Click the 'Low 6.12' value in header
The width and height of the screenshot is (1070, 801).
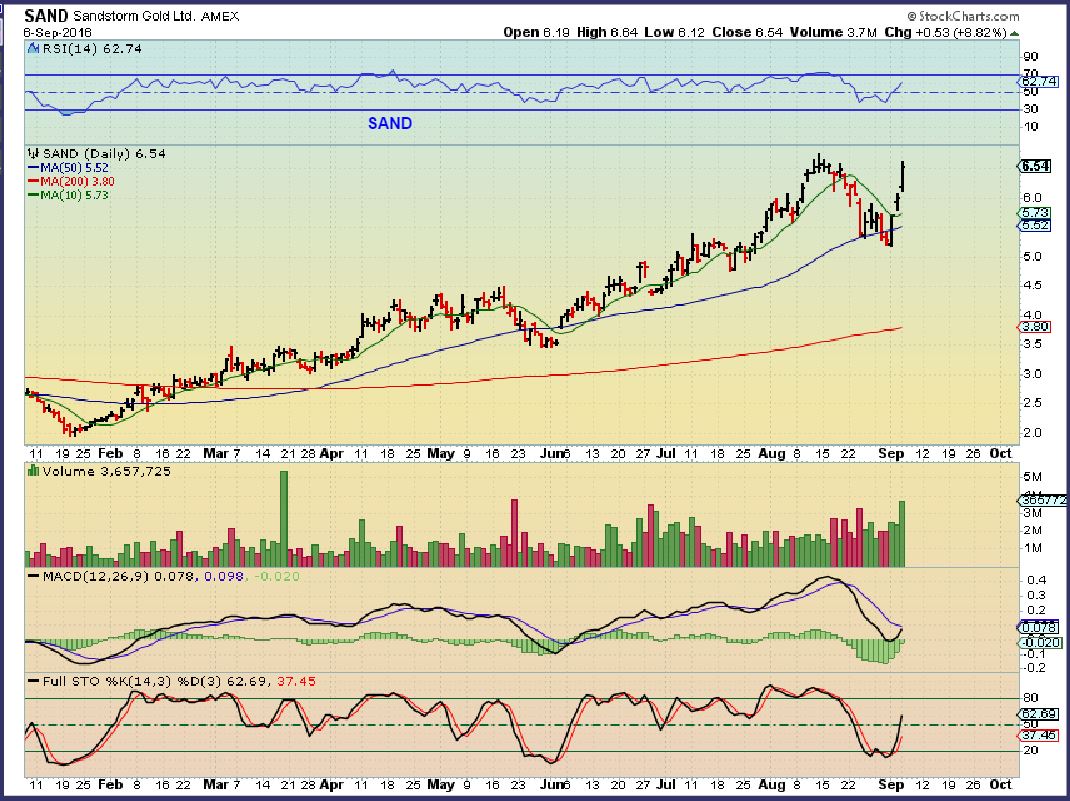point(674,32)
